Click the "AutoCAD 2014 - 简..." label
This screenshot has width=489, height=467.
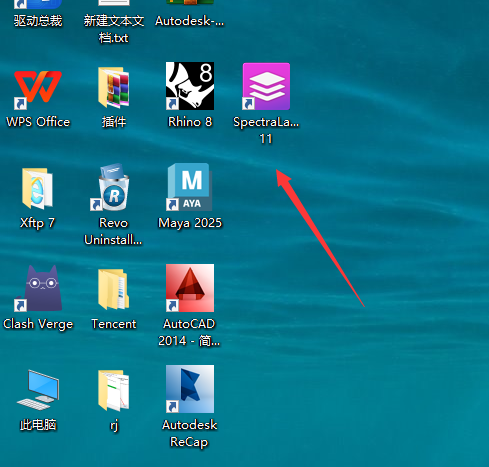point(189,332)
